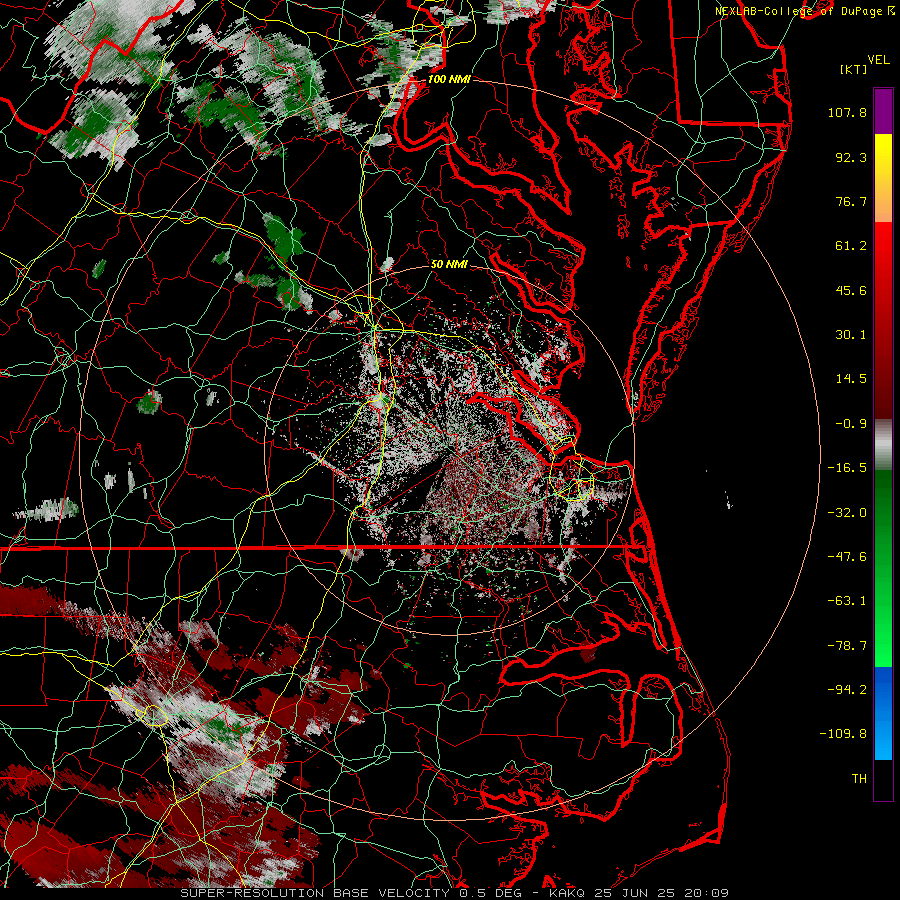Image resolution: width=900 pixels, height=900 pixels.
Task: Click the 76.7 velocity scale value
Action: click(x=851, y=201)
